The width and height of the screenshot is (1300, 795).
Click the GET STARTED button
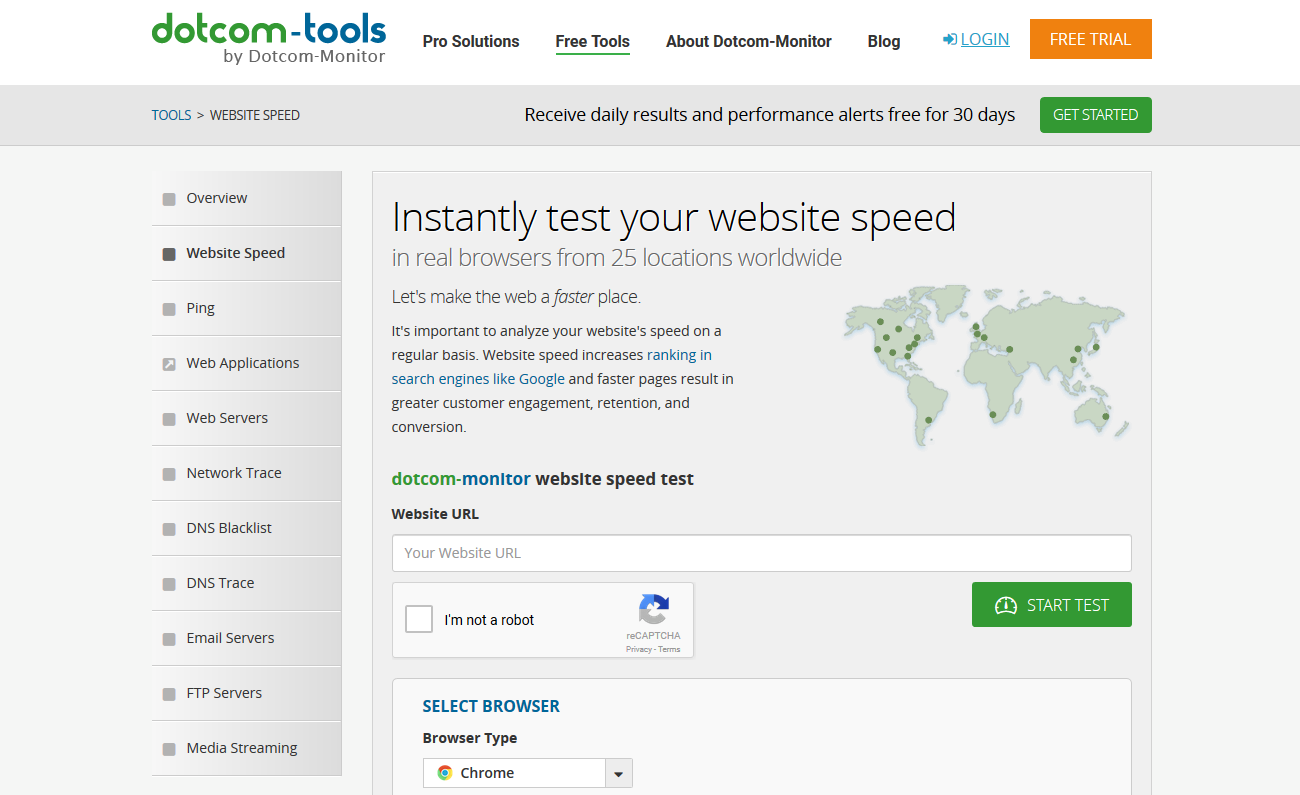pos(1096,115)
